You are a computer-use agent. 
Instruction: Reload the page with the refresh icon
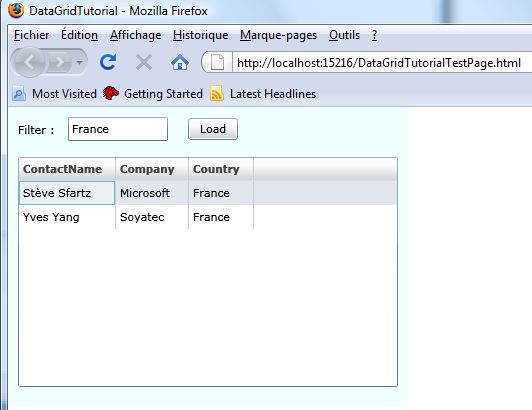point(108,62)
